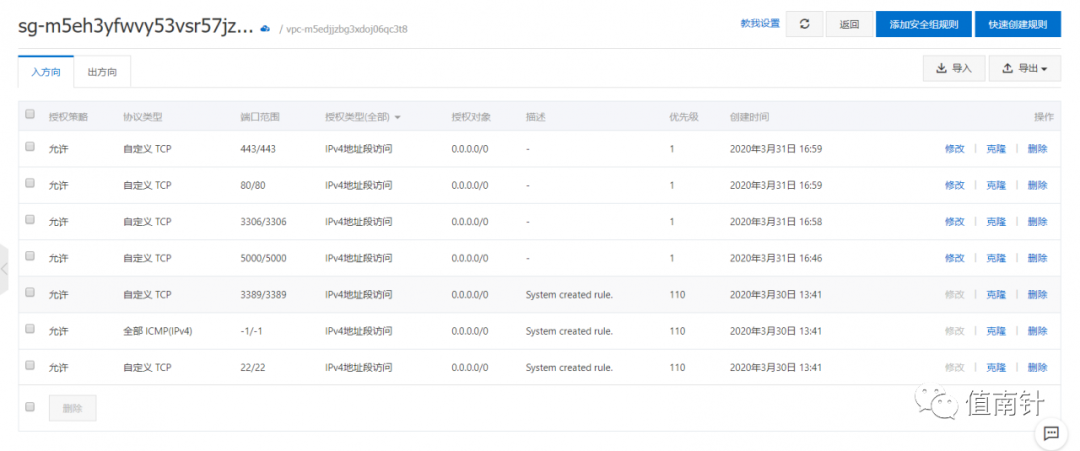Screen dimensions: 1080x451
Task: Click 克隆 for the 22/22 rule
Action: (996, 368)
